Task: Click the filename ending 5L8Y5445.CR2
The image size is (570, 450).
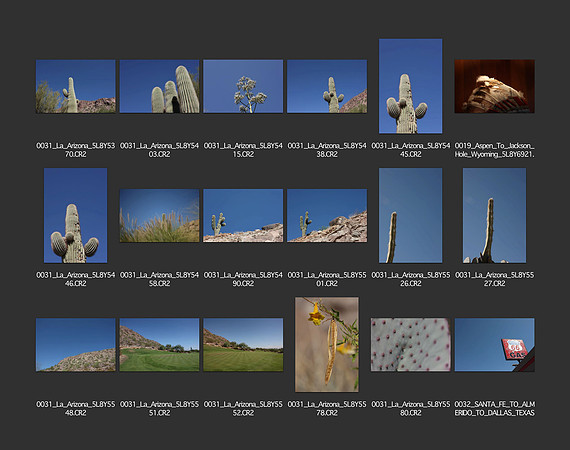Action: pyautogui.click(x=411, y=150)
